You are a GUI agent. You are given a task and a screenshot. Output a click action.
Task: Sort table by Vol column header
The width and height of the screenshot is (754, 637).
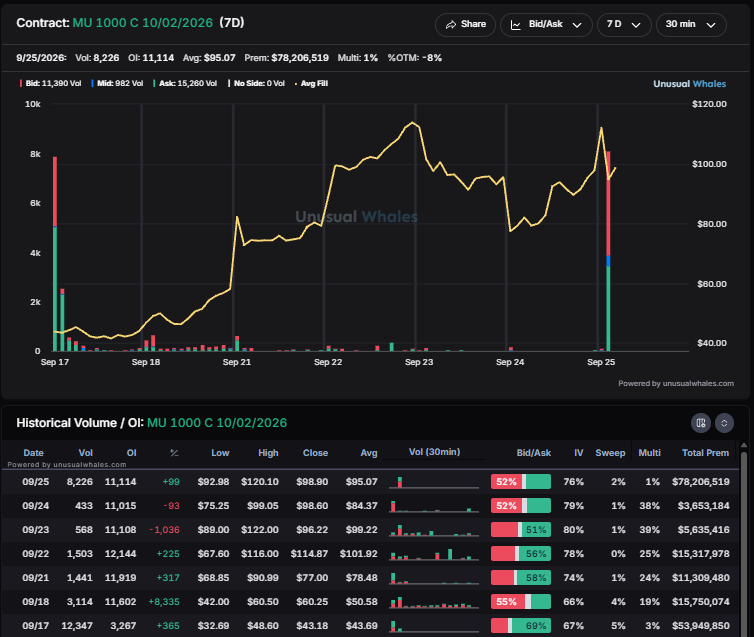pyautogui.click(x=86, y=452)
